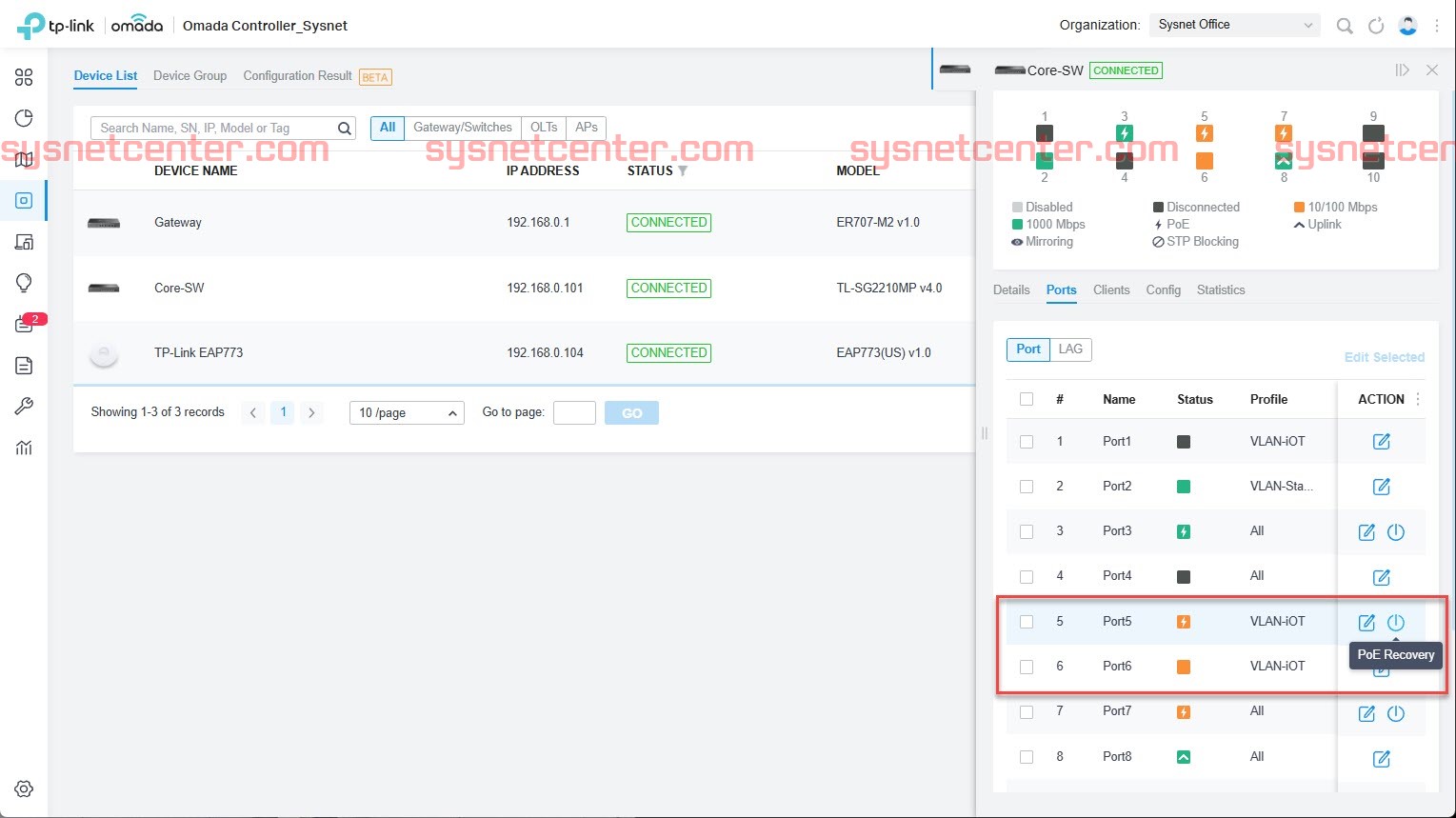This screenshot has width=1456, height=818.
Task: Check the Port2 row checkbox
Action: coord(1027,487)
